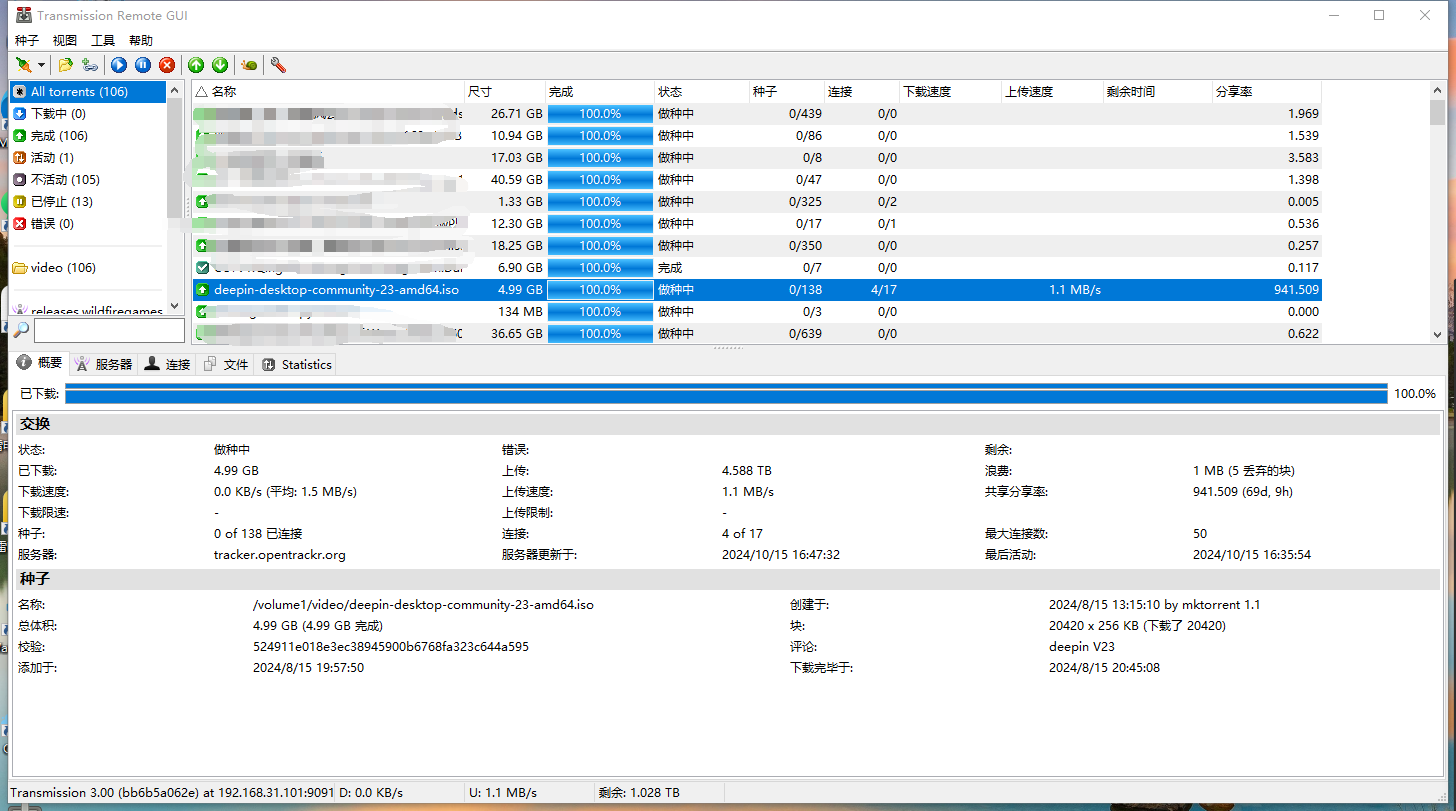Move torrent up with green arrow icon
This screenshot has height=811, width=1456.
click(196, 65)
